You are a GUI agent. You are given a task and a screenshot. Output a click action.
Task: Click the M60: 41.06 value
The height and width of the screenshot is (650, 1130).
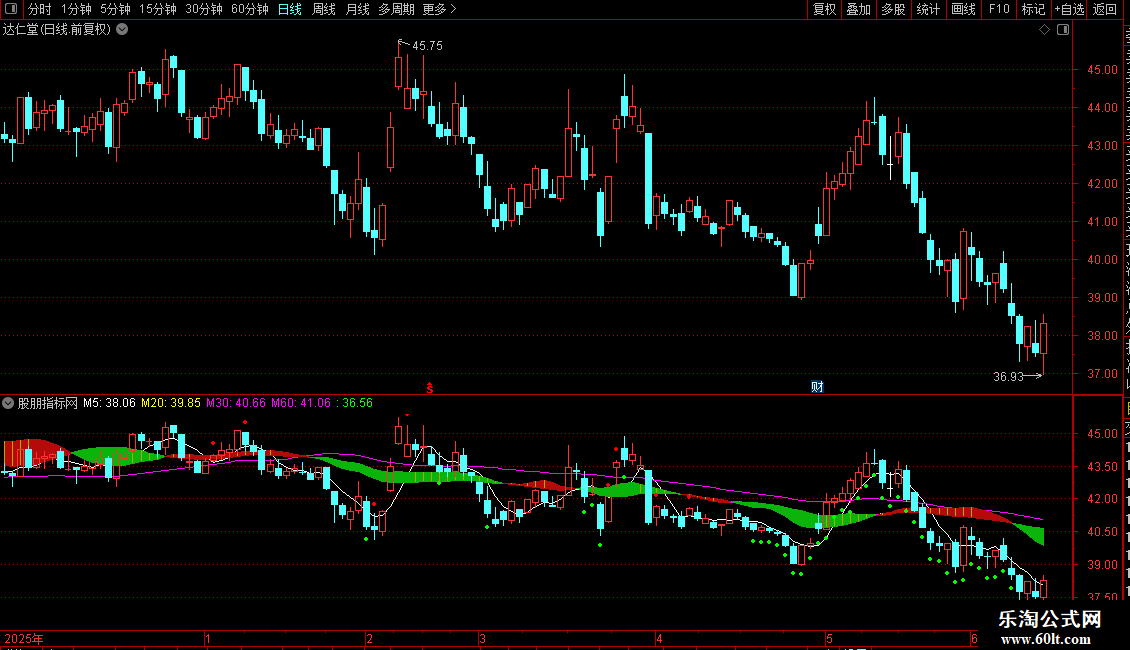[x=301, y=403]
